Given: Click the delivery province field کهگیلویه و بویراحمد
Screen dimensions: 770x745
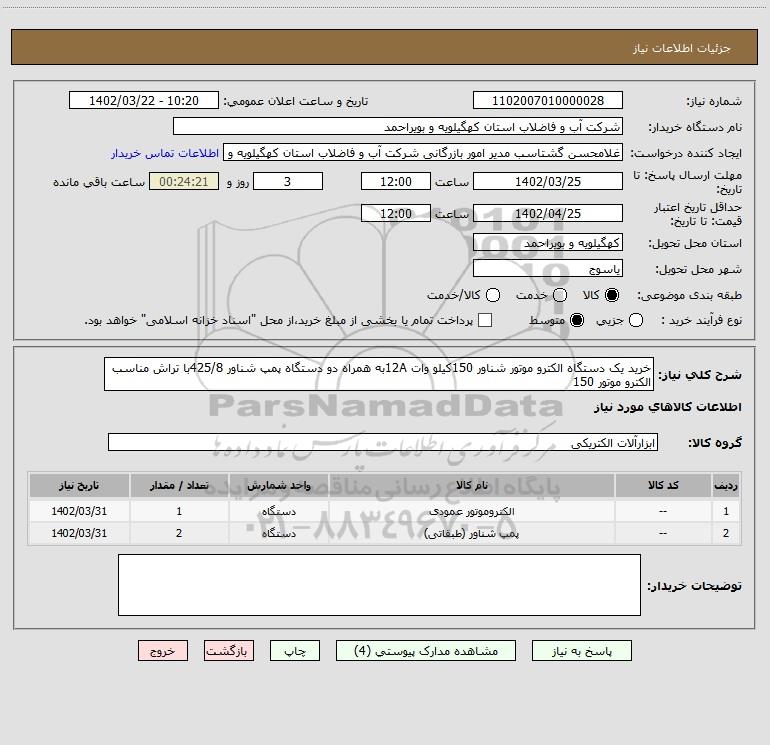Looking at the screenshot, I should pyautogui.click(x=548, y=243).
